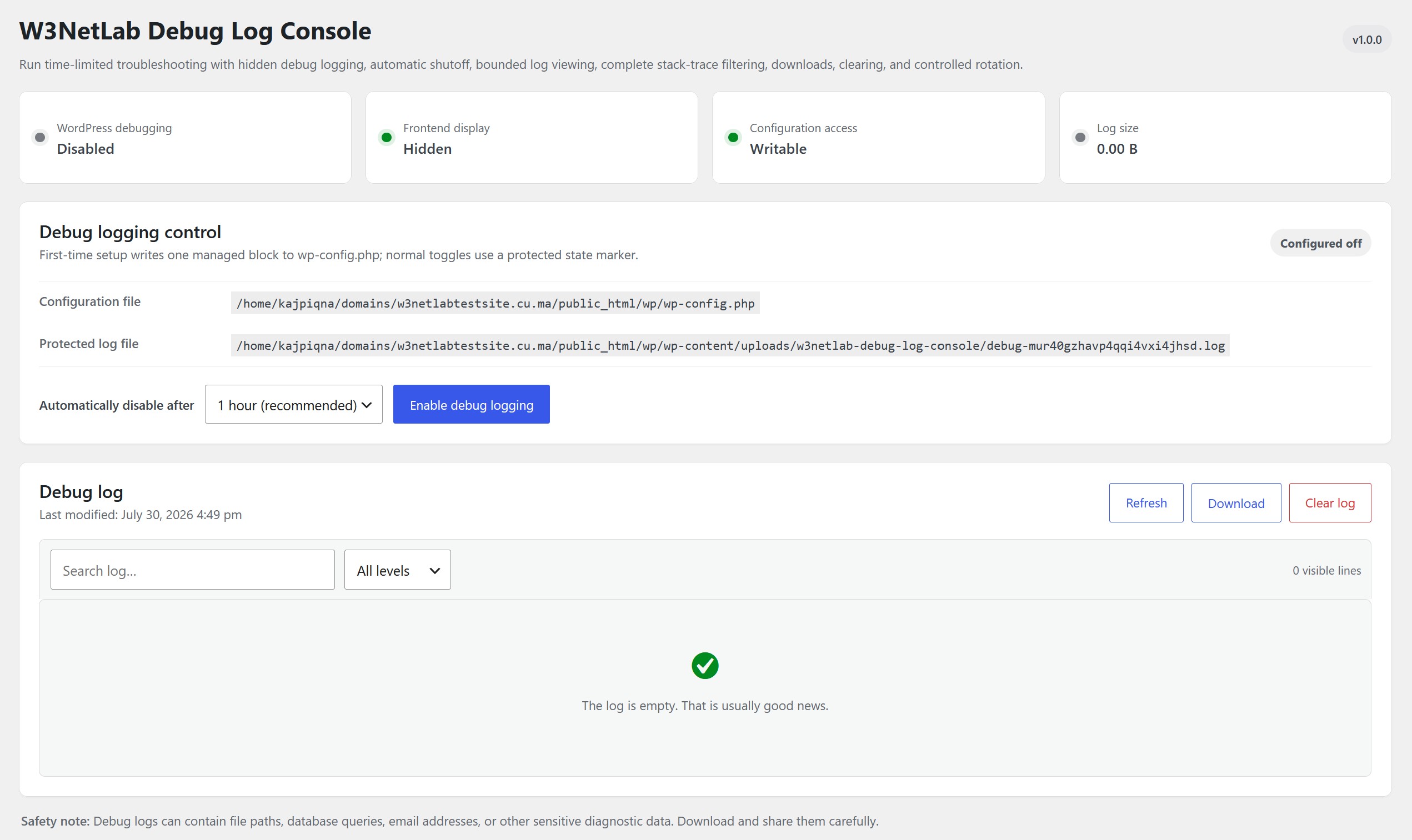1412x840 pixels.
Task: Click Enable debug logging button
Action: click(x=471, y=405)
